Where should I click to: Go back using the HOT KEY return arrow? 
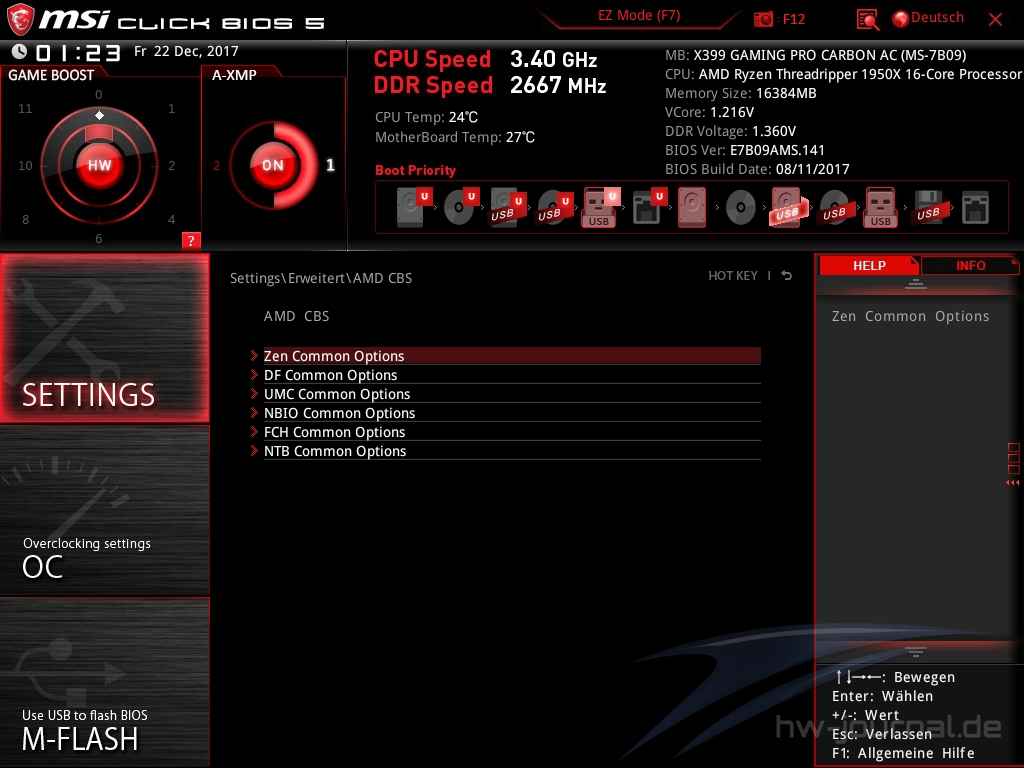786,276
